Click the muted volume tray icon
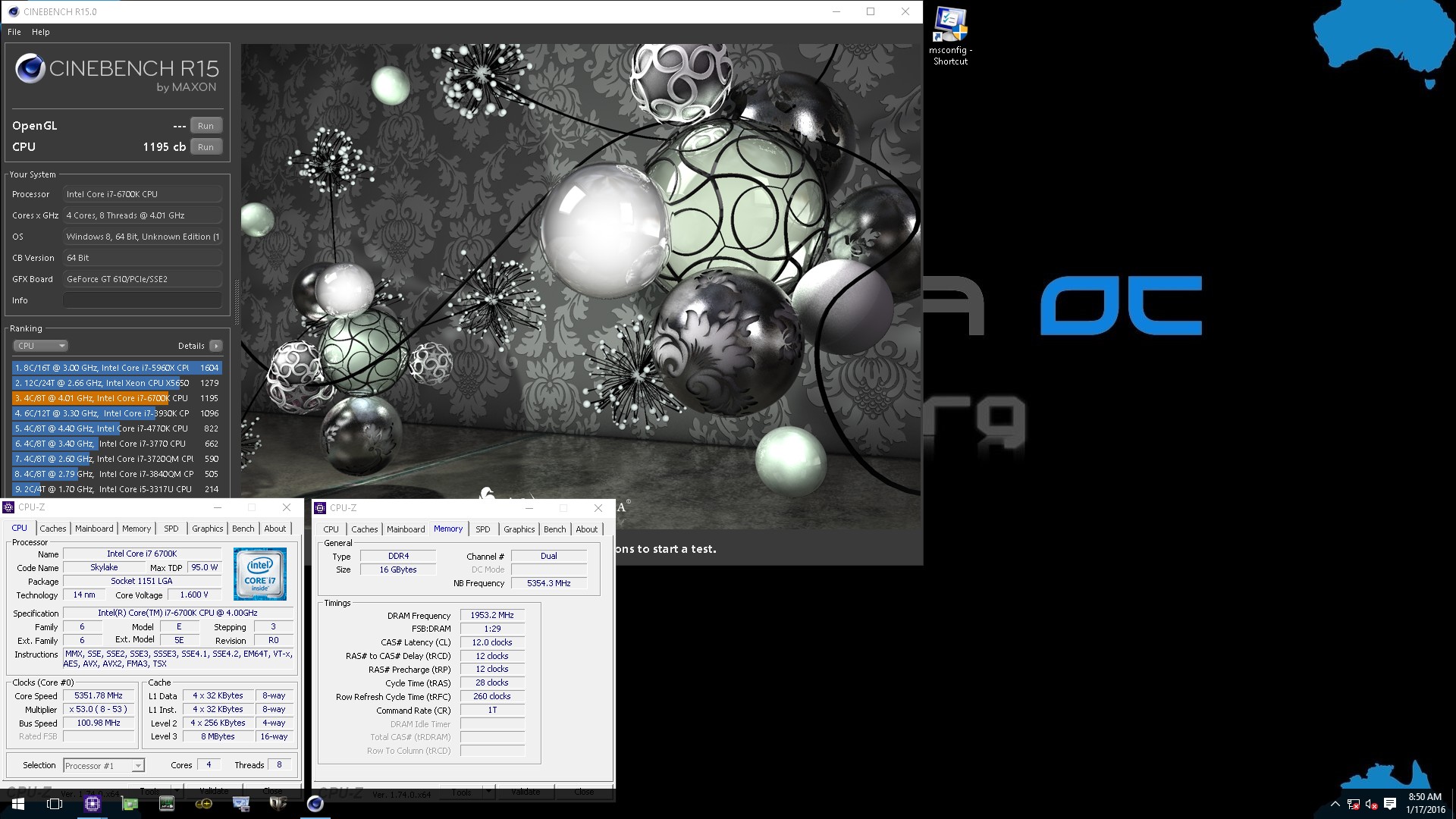 (1371, 804)
